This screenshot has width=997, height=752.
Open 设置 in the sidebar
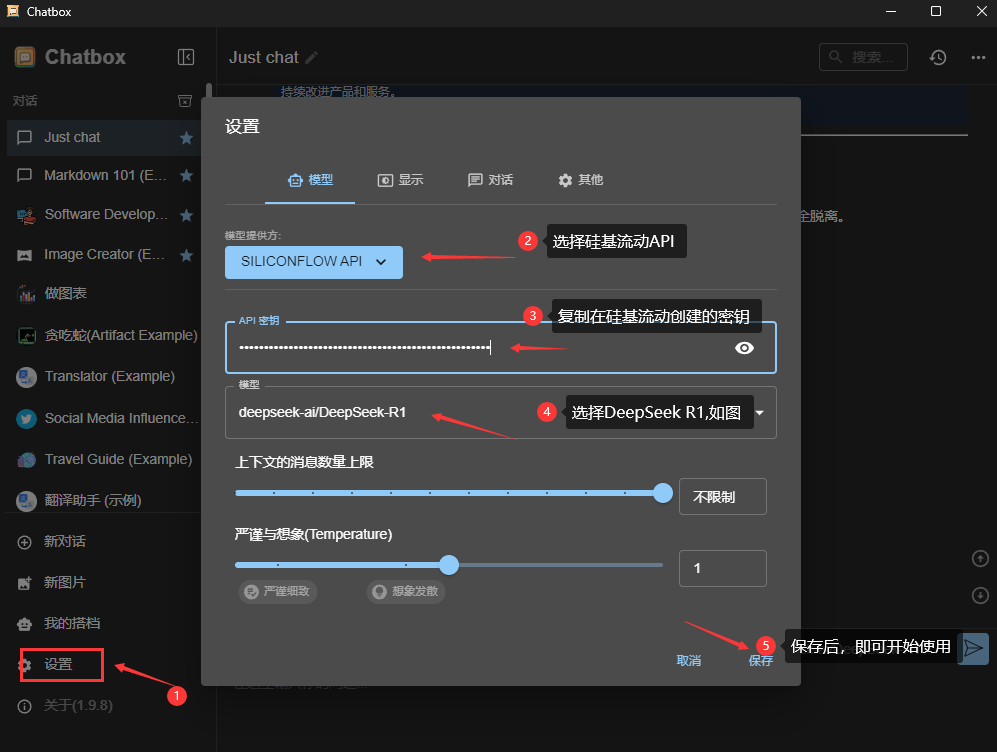pyautogui.click(x=62, y=665)
